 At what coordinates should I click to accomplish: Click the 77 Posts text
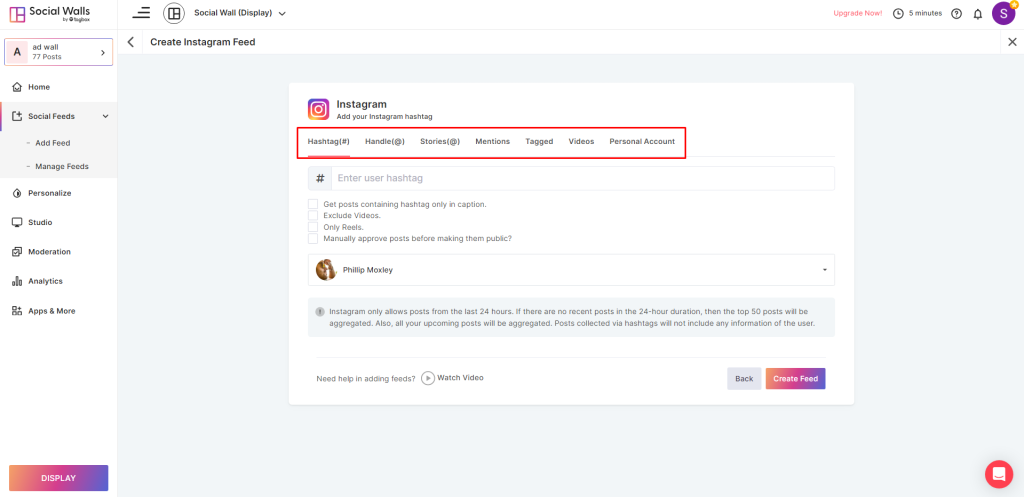(47, 57)
